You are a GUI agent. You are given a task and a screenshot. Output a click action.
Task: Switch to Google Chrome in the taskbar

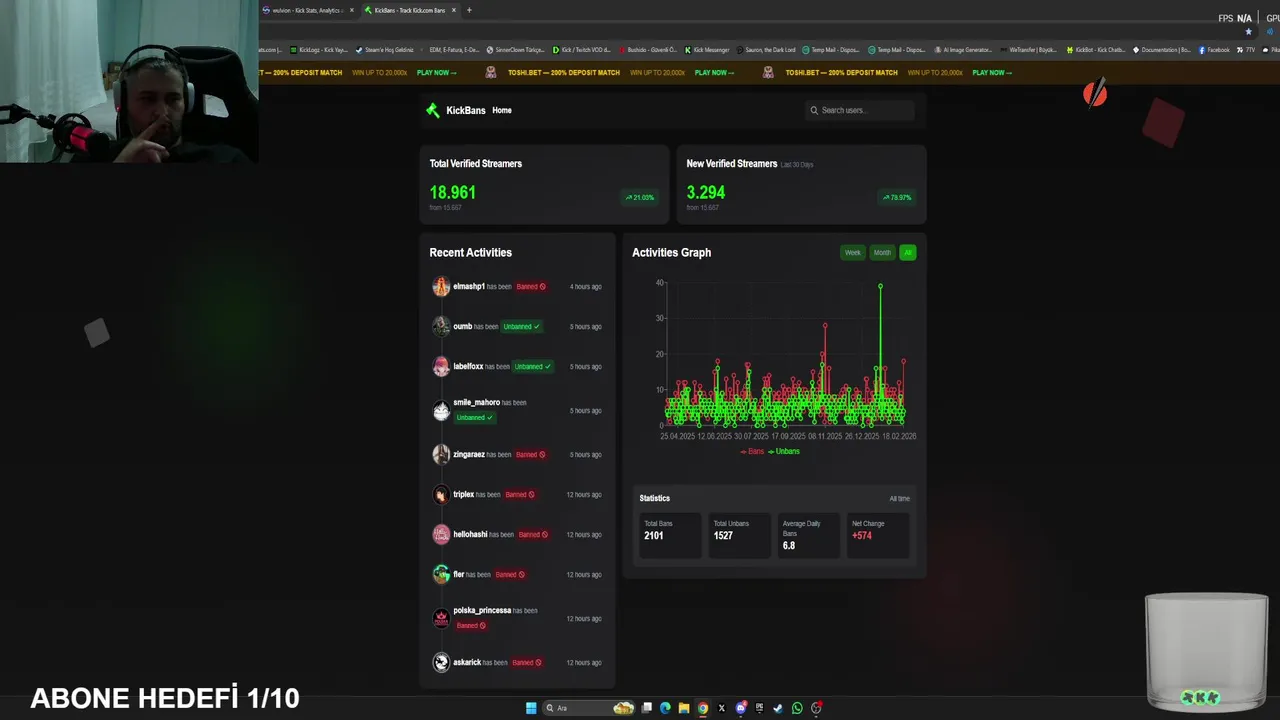point(703,708)
